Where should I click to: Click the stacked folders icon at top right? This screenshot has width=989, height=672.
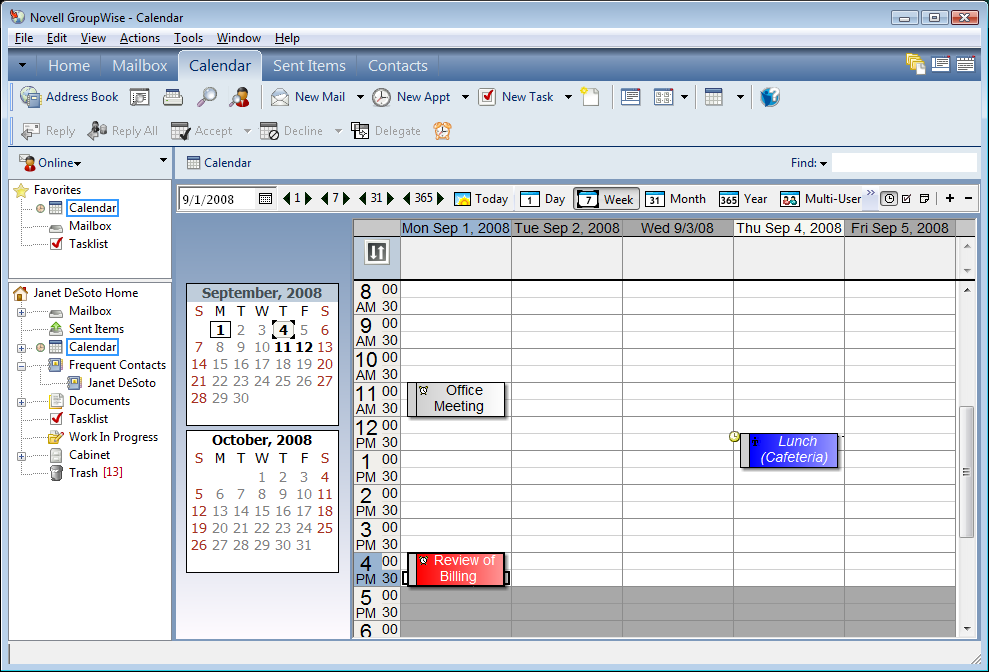[915, 64]
